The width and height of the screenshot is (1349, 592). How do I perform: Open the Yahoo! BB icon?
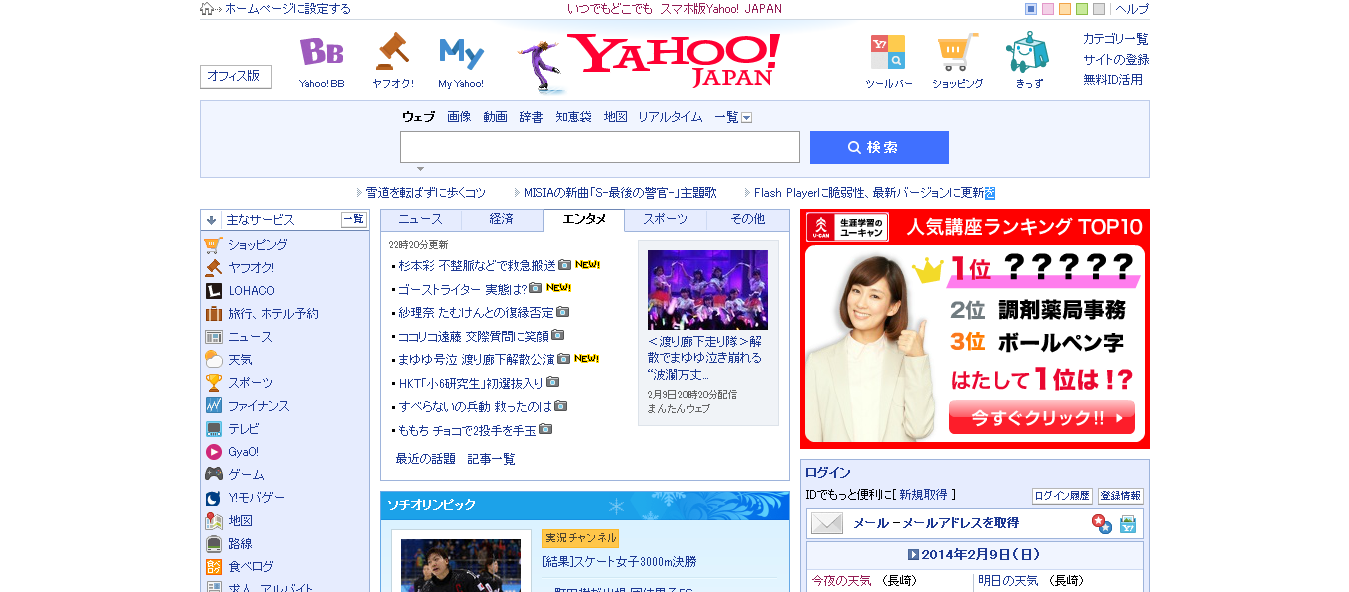(321, 52)
